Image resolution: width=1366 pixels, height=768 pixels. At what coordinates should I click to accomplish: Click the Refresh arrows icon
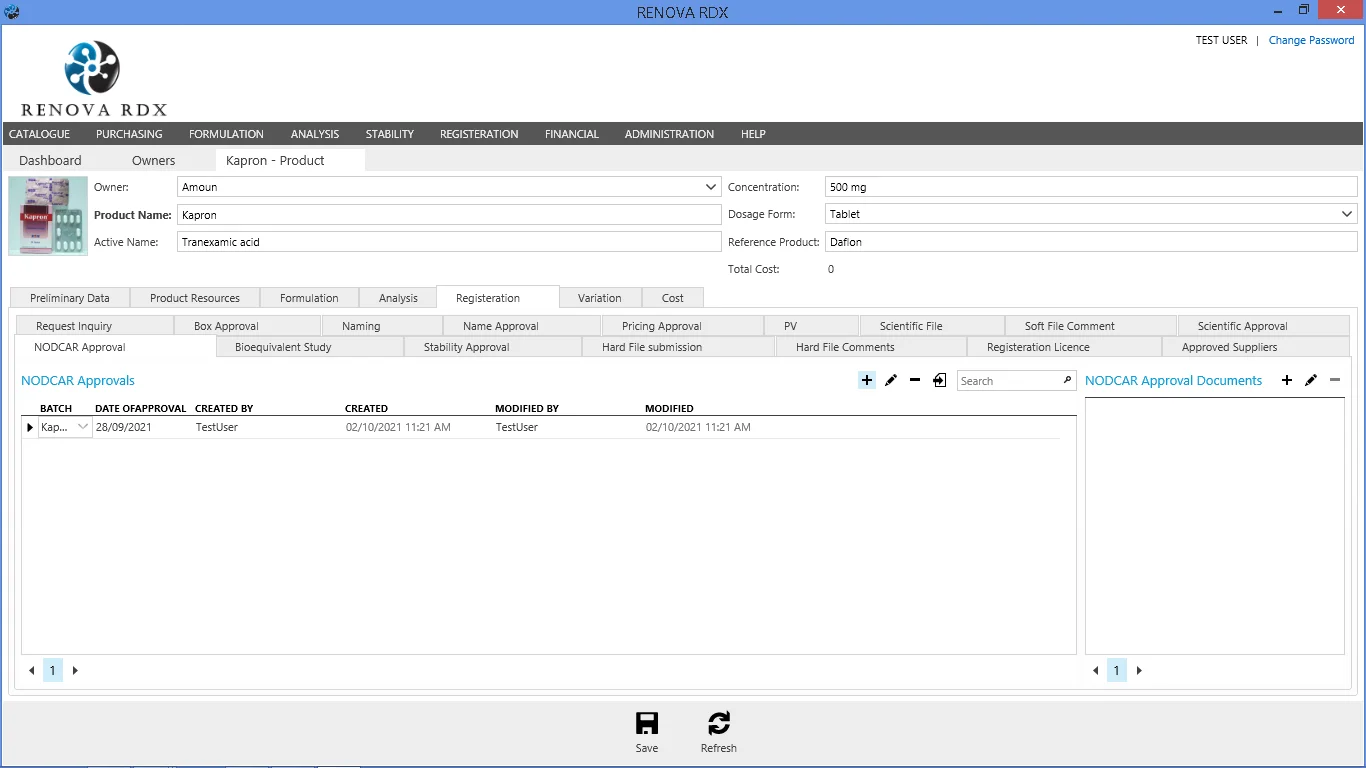click(718, 724)
